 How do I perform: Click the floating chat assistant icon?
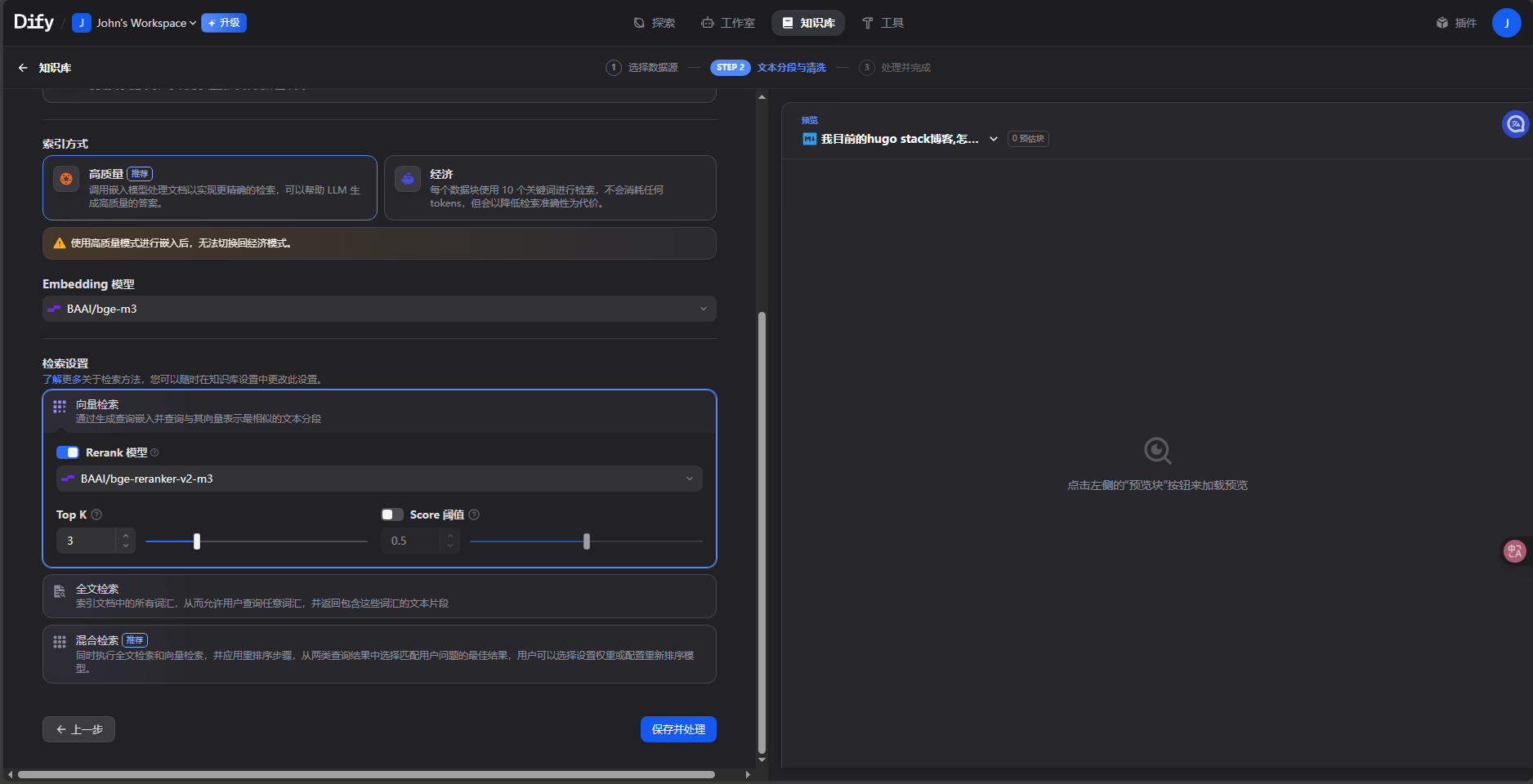click(x=1515, y=124)
